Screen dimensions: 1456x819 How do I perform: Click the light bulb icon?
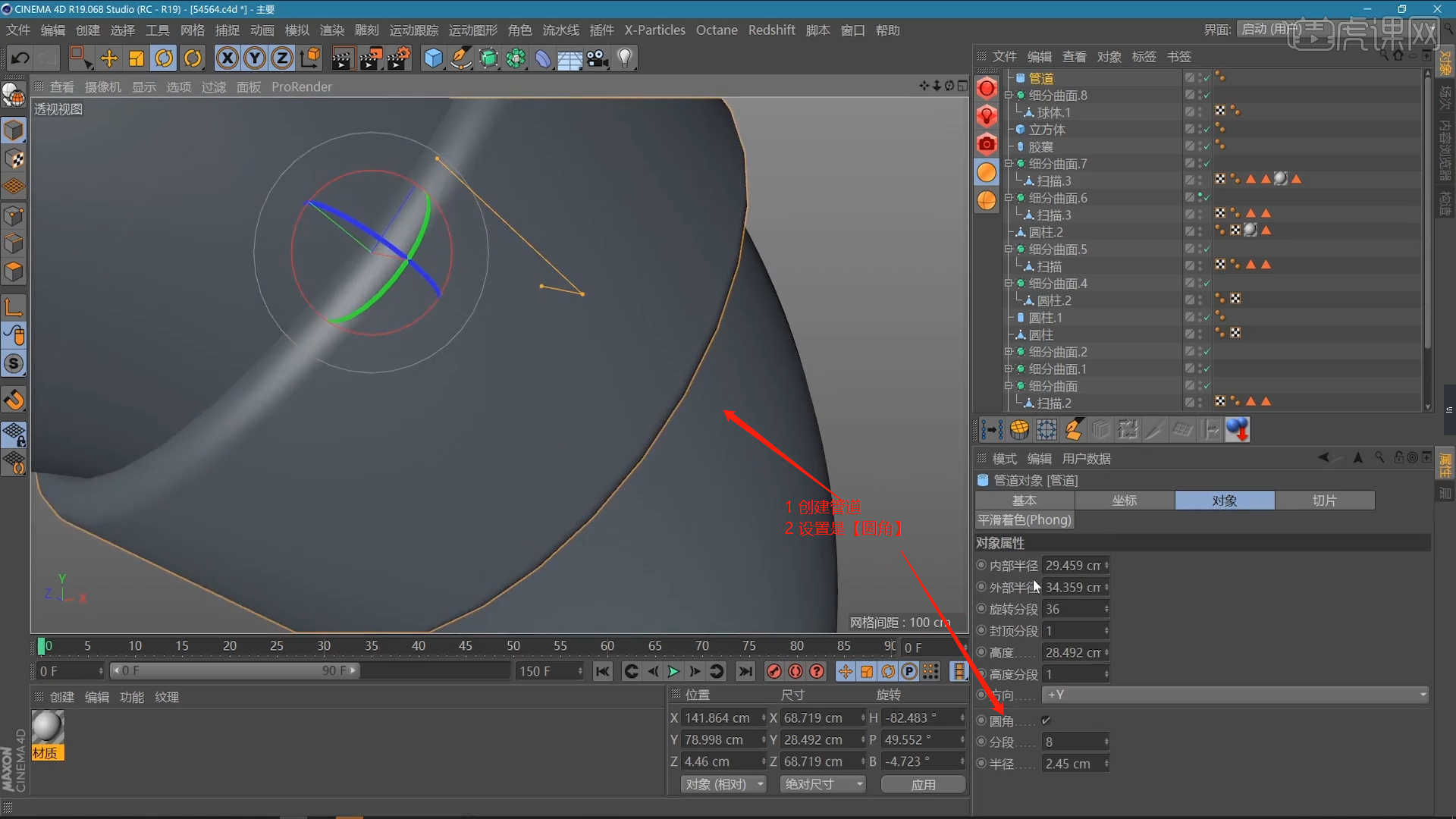pyautogui.click(x=624, y=58)
